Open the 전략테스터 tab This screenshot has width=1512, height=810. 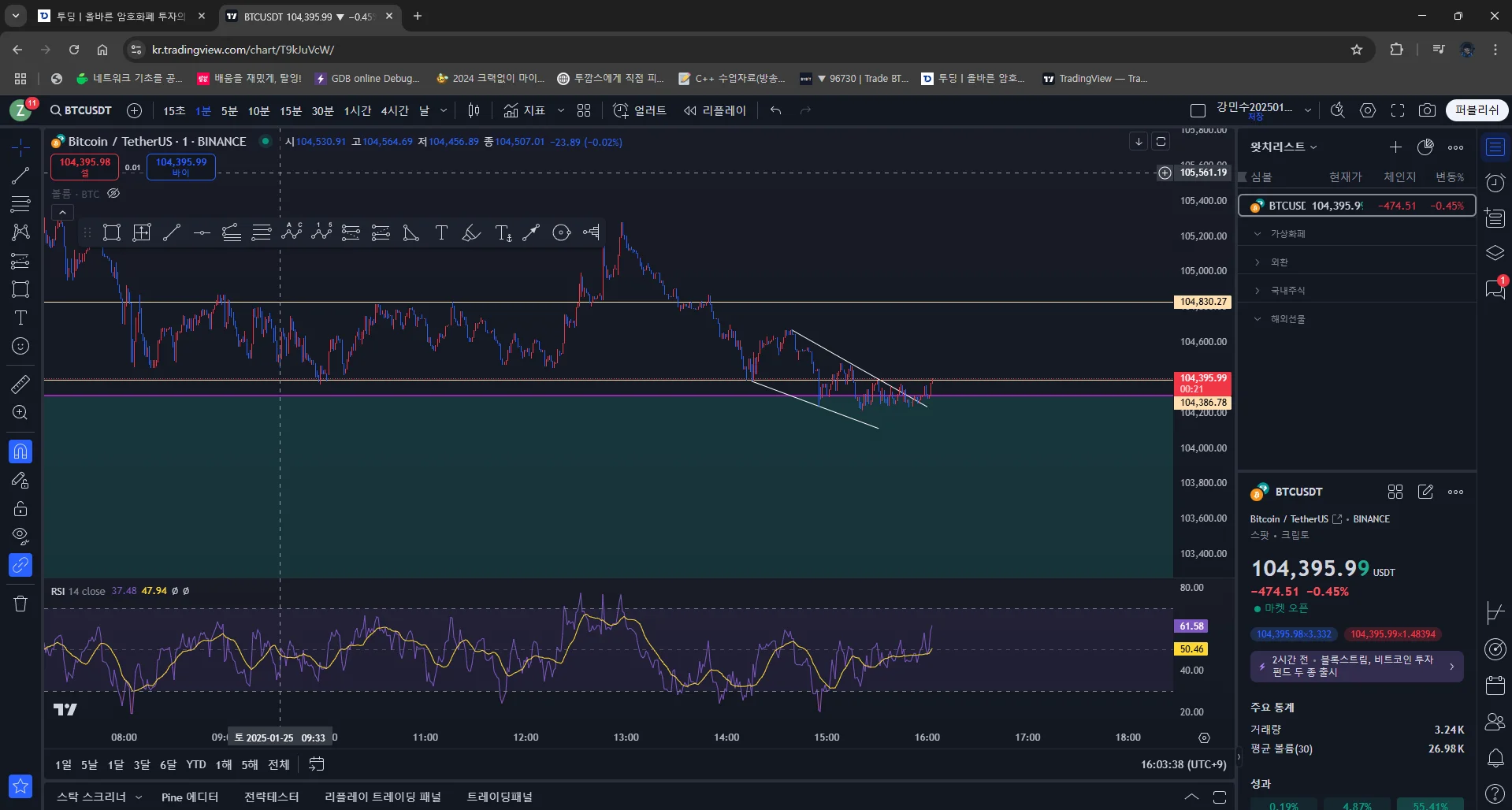[271, 797]
